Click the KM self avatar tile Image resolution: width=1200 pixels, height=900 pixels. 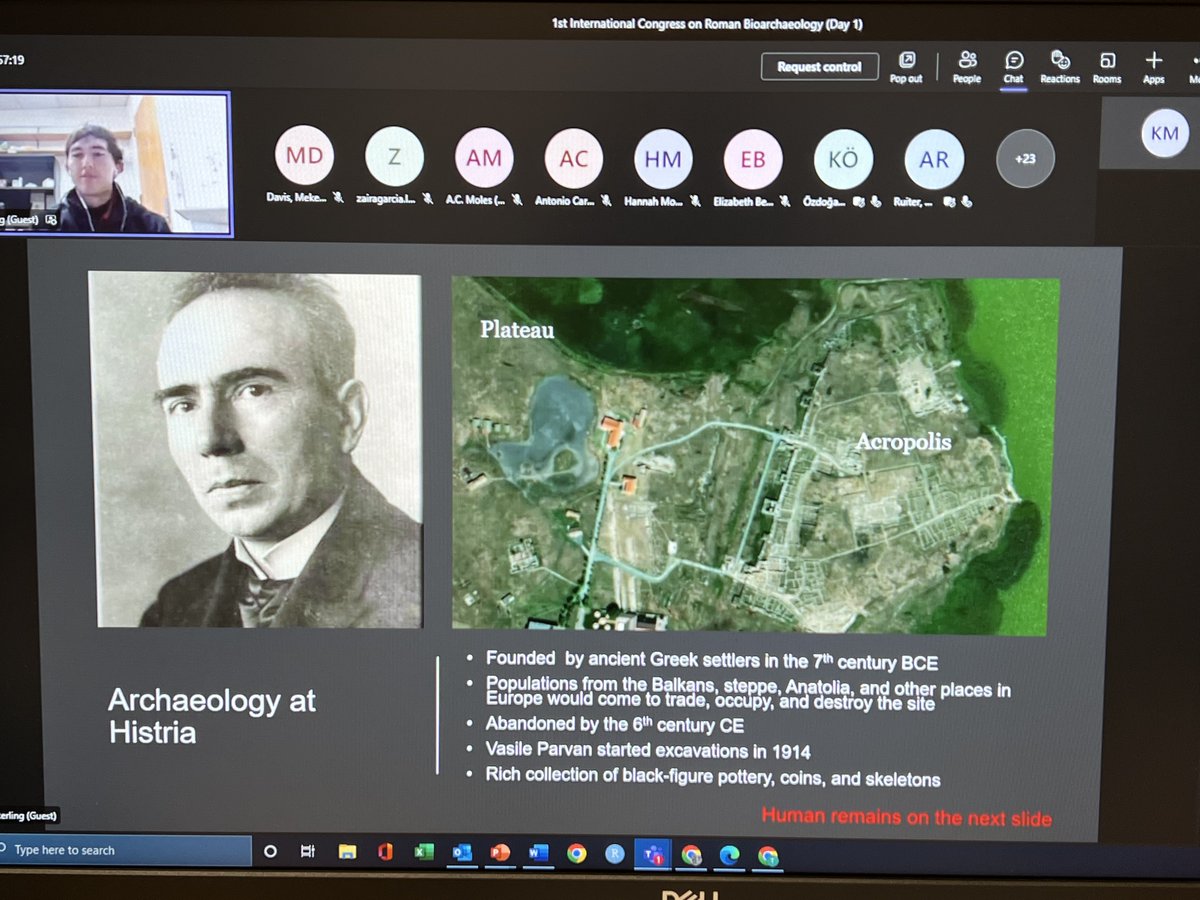click(1164, 134)
